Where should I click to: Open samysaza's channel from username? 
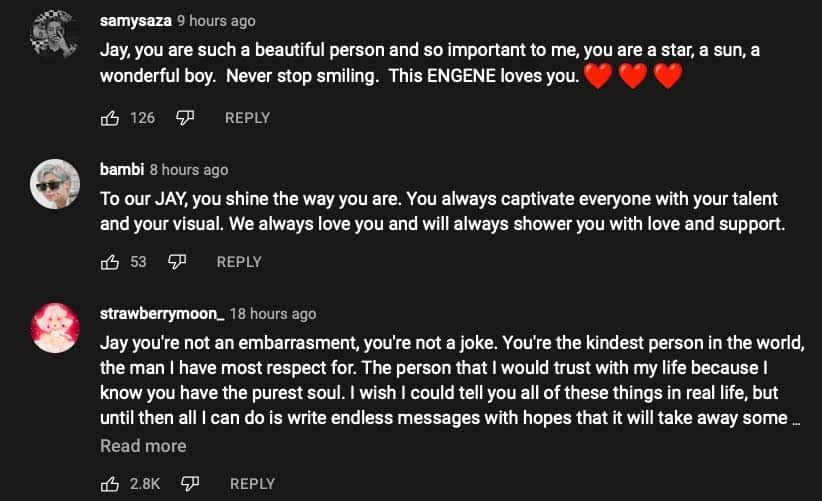(136, 20)
